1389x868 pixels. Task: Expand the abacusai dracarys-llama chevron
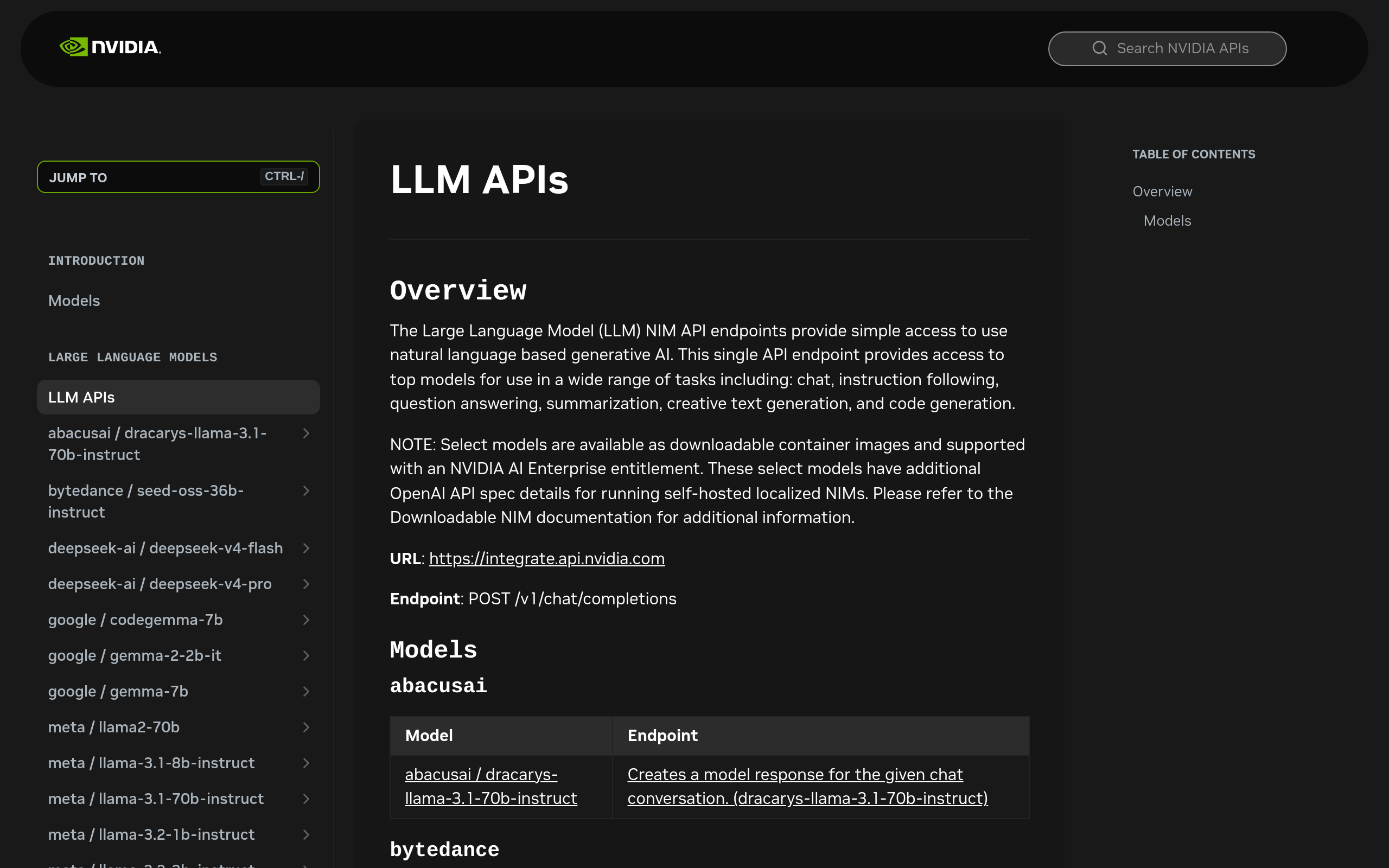point(306,433)
